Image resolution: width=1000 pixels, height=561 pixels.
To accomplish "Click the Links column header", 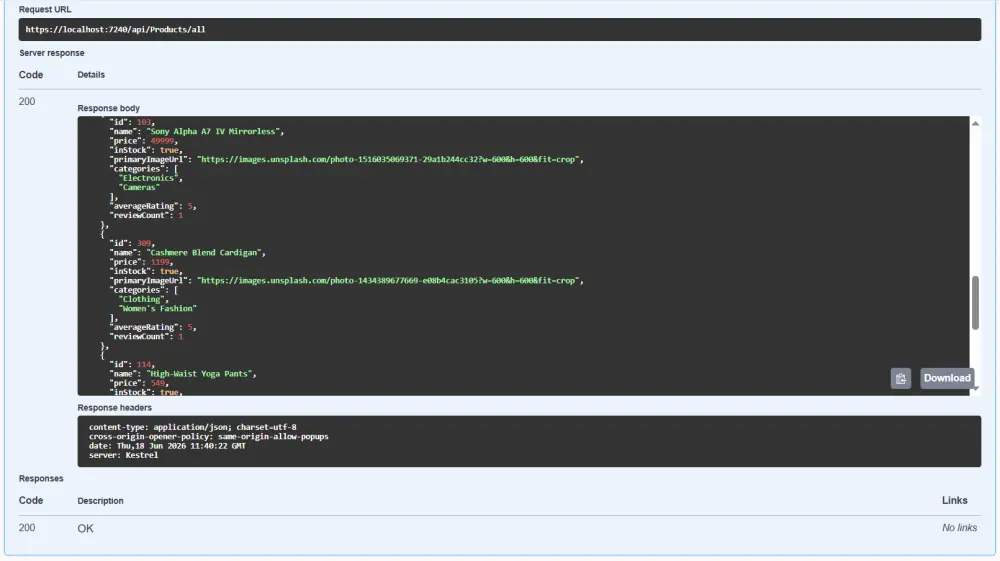I will point(954,500).
